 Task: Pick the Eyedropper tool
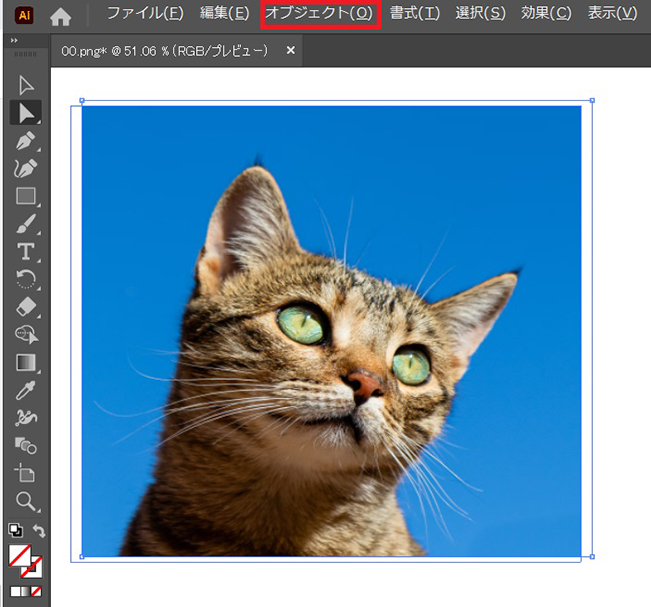pyautogui.click(x=26, y=390)
